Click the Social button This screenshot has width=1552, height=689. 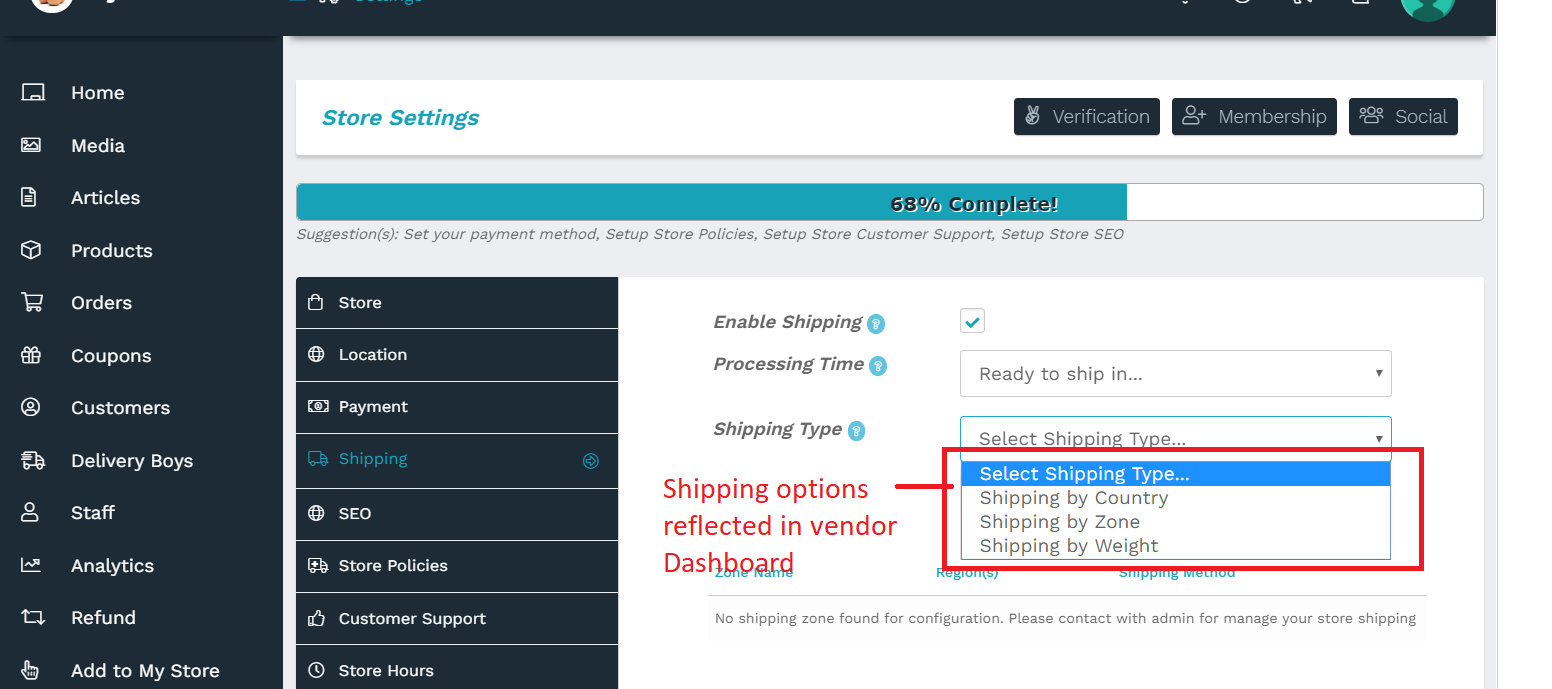click(x=1403, y=116)
